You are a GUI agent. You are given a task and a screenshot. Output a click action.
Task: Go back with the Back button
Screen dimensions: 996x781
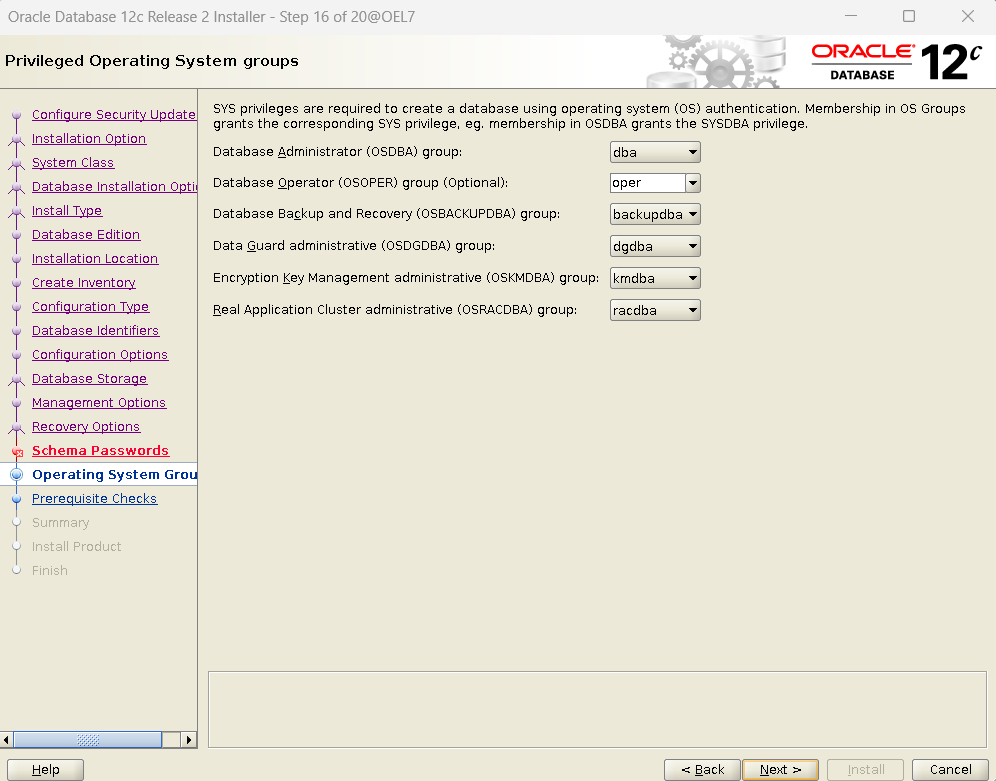coord(703,770)
